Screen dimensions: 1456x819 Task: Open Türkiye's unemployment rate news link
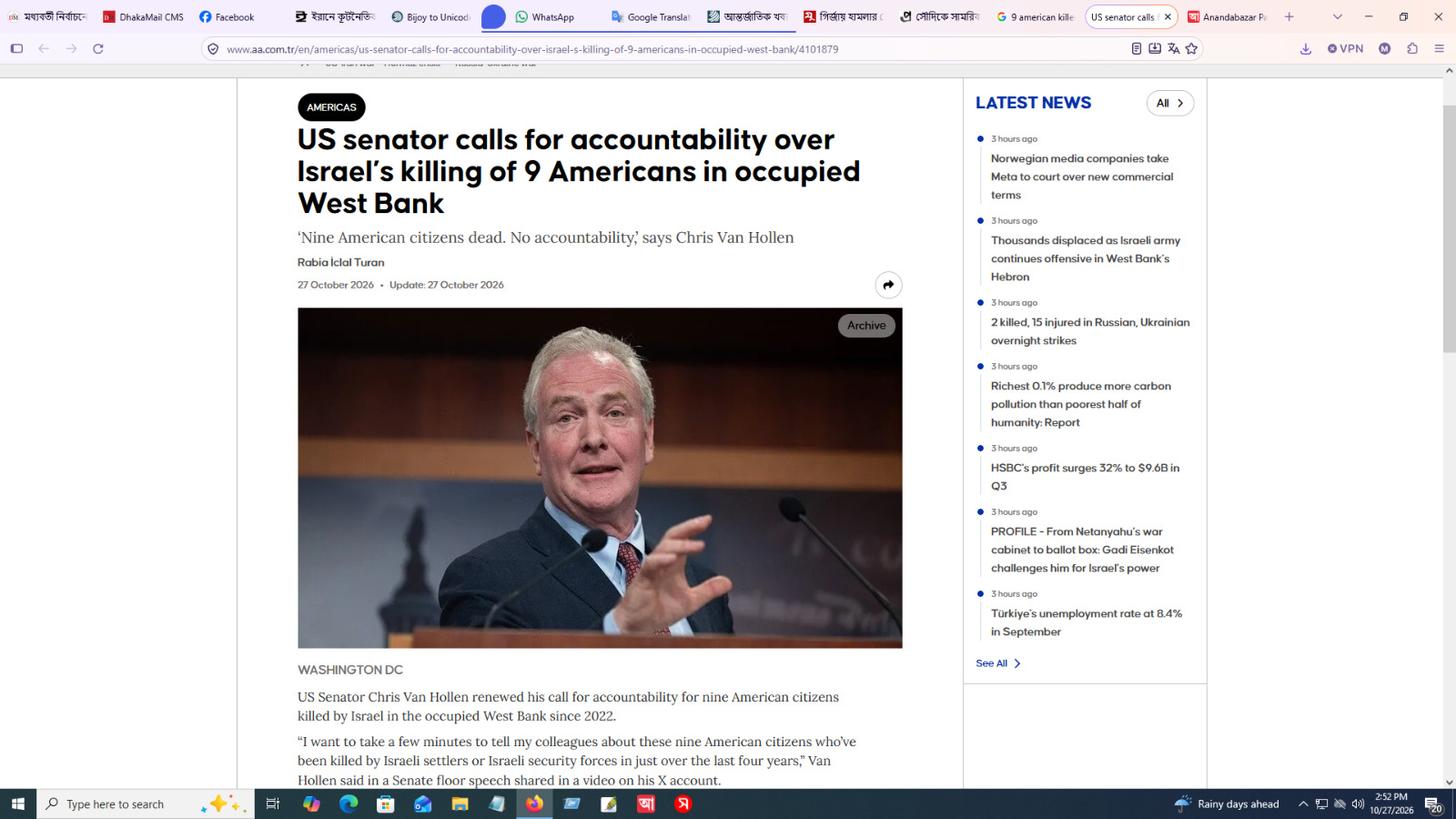click(1087, 622)
